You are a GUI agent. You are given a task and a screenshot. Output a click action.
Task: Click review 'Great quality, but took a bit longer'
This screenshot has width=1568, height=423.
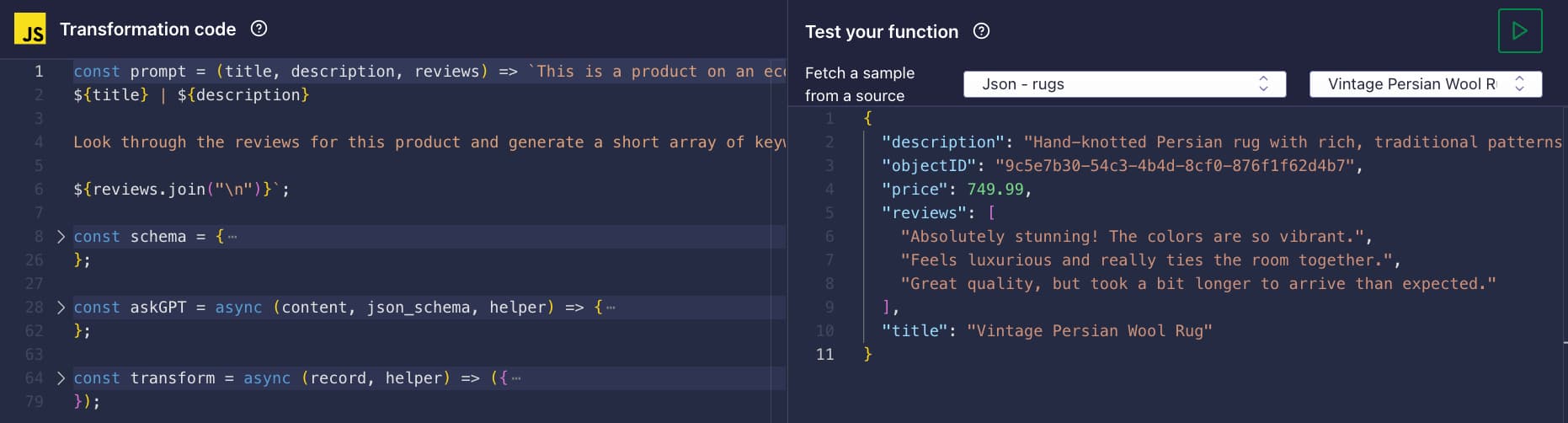1198,284
